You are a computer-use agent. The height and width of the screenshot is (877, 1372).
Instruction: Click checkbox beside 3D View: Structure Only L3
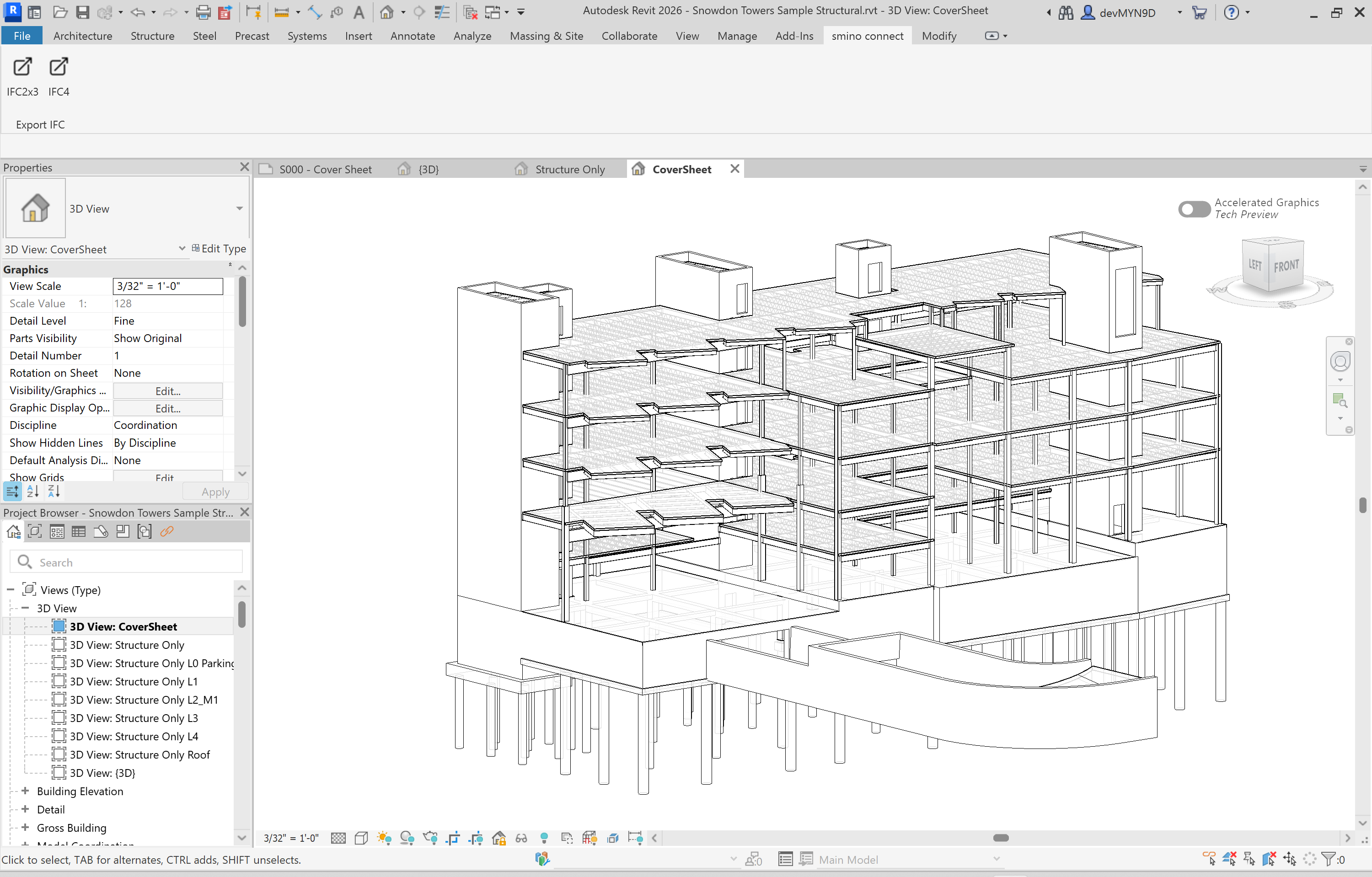tap(59, 718)
